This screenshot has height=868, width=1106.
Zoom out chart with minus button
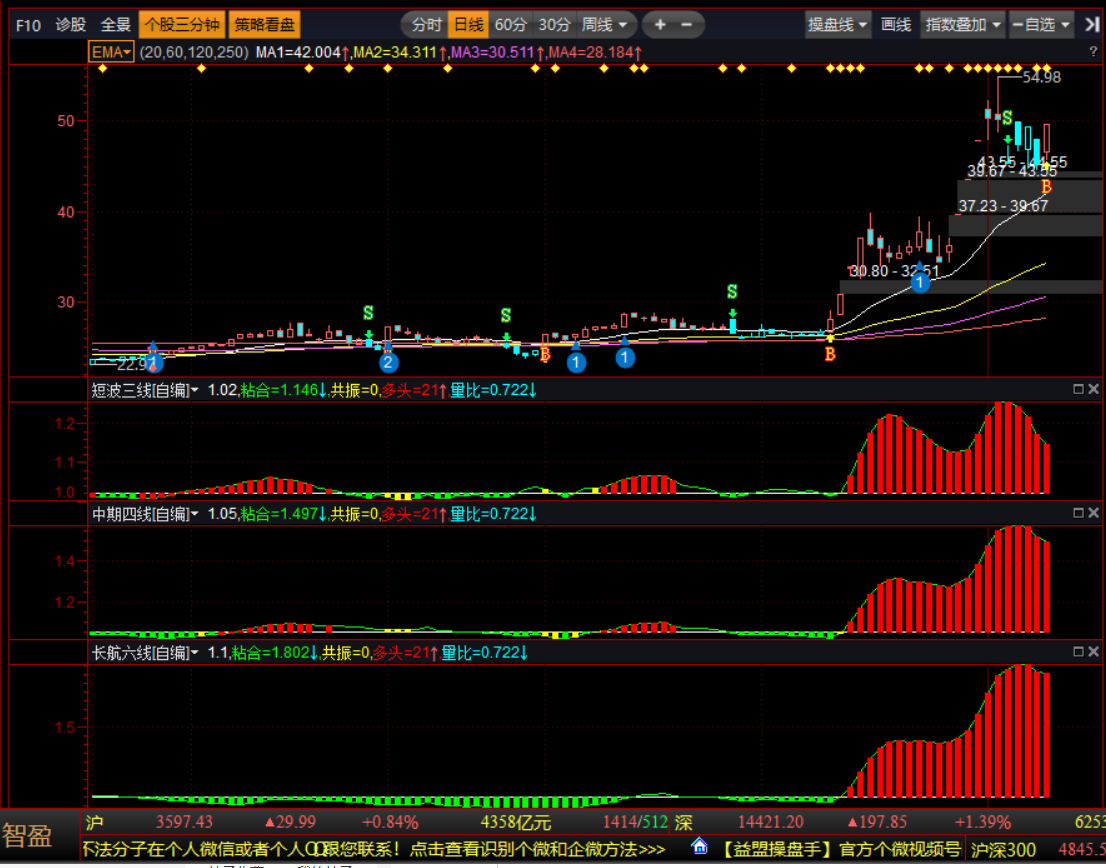686,25
